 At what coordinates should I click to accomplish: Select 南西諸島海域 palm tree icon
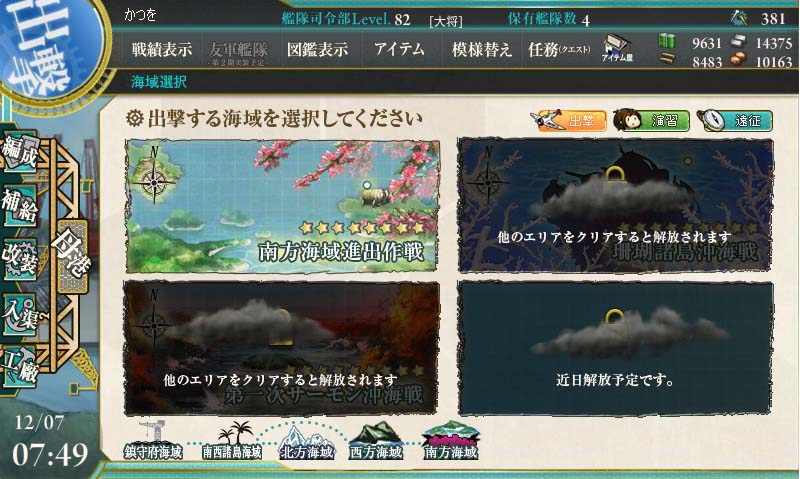coord(232,441)
